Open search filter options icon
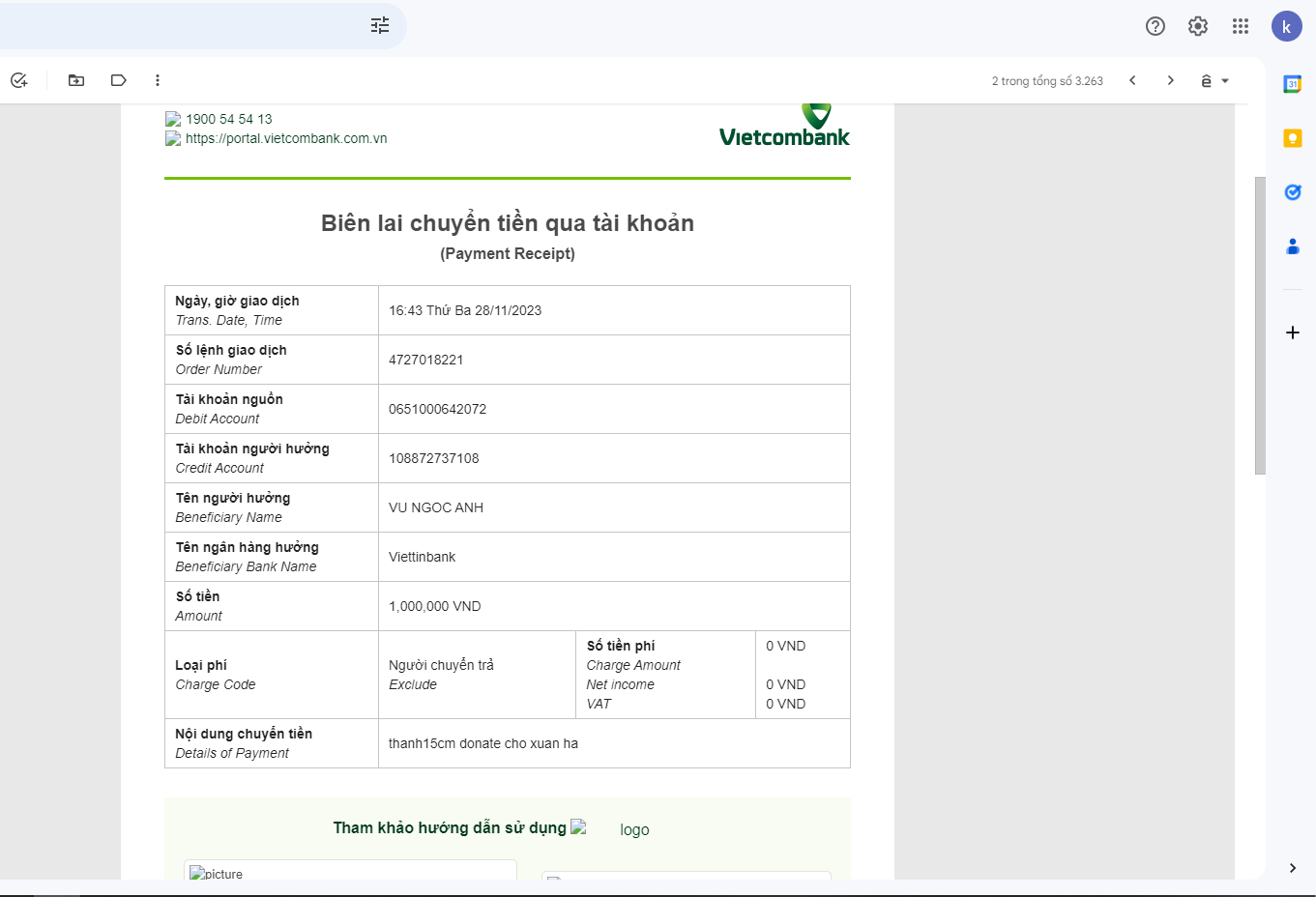The width and height of the screenshot is (1316, 897). point(380,26)
